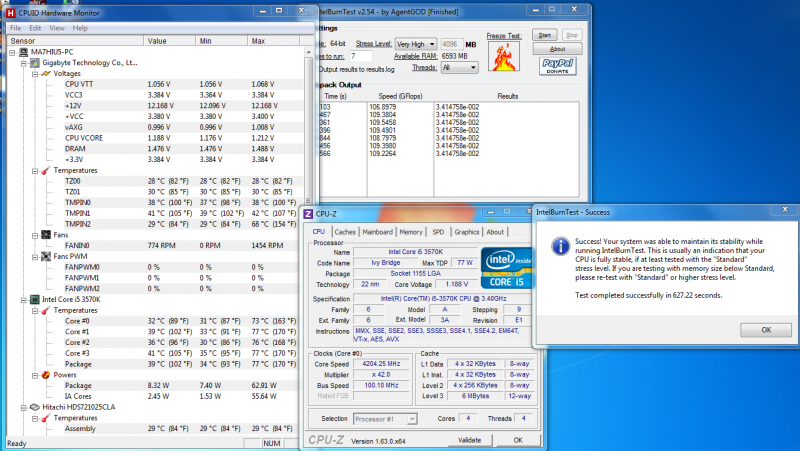Click the Max column header
This screenshot has height=451, width=800.
(x=273, y=41)
